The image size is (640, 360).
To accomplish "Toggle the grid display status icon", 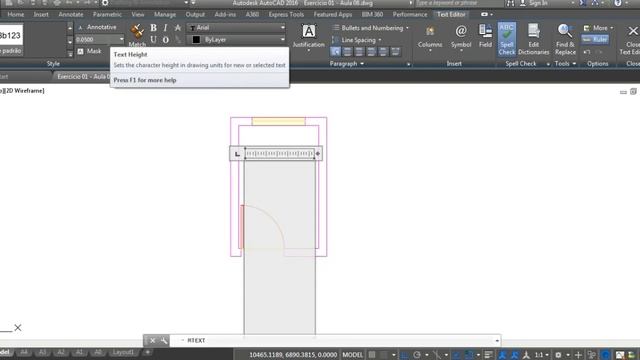I will click(372, 355).
